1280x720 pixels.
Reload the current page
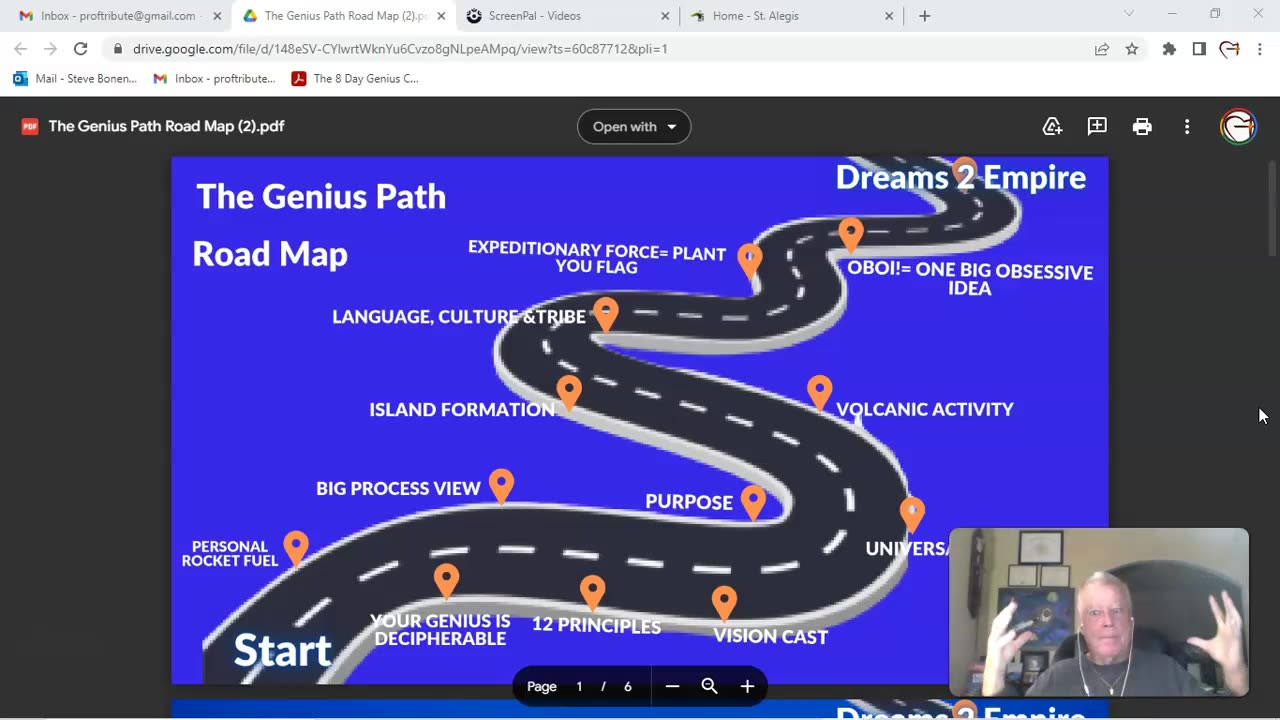pyautogui.click(x=81, y=48)
